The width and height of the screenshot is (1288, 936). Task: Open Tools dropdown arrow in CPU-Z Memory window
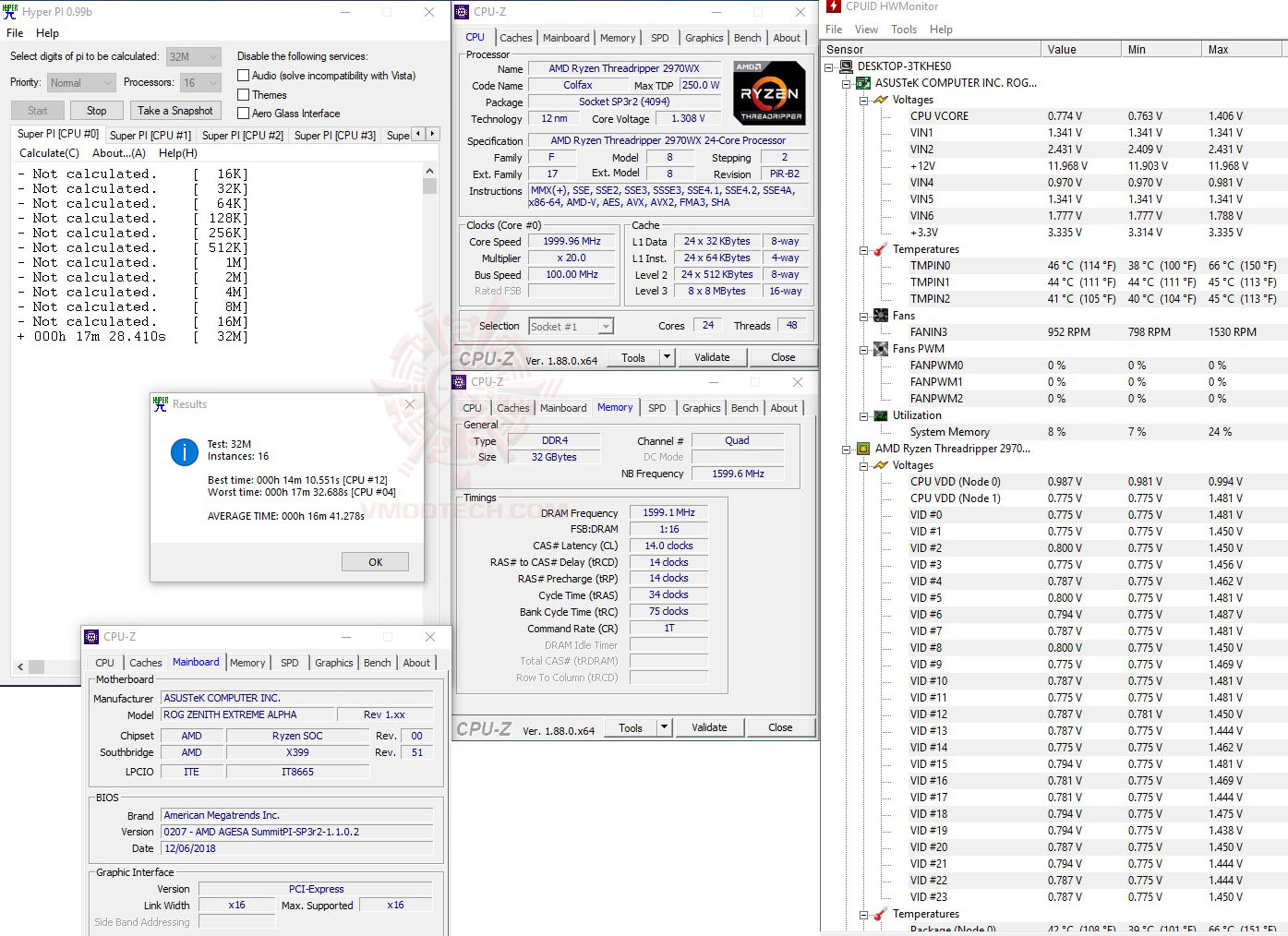[664, 727]
